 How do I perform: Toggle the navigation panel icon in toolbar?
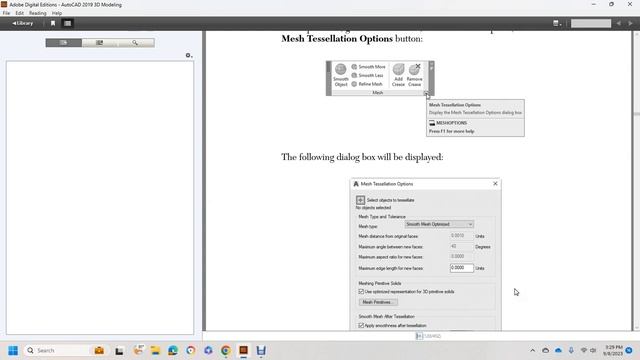(x=68, y=23)
